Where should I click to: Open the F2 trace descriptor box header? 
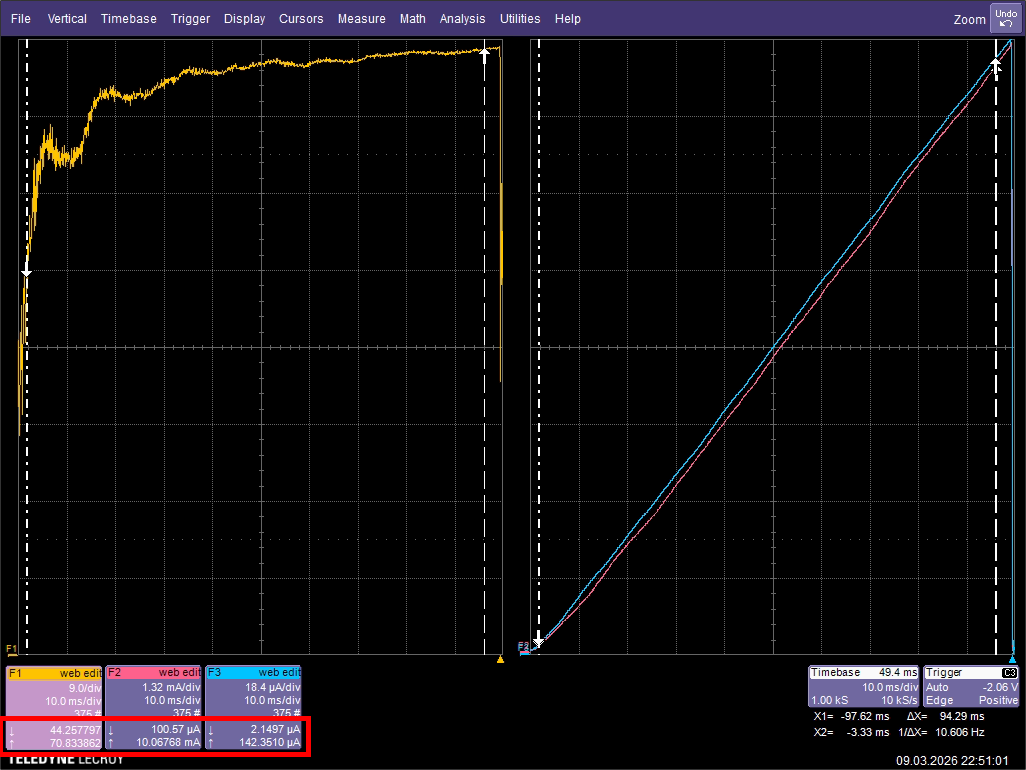[154, 673]
